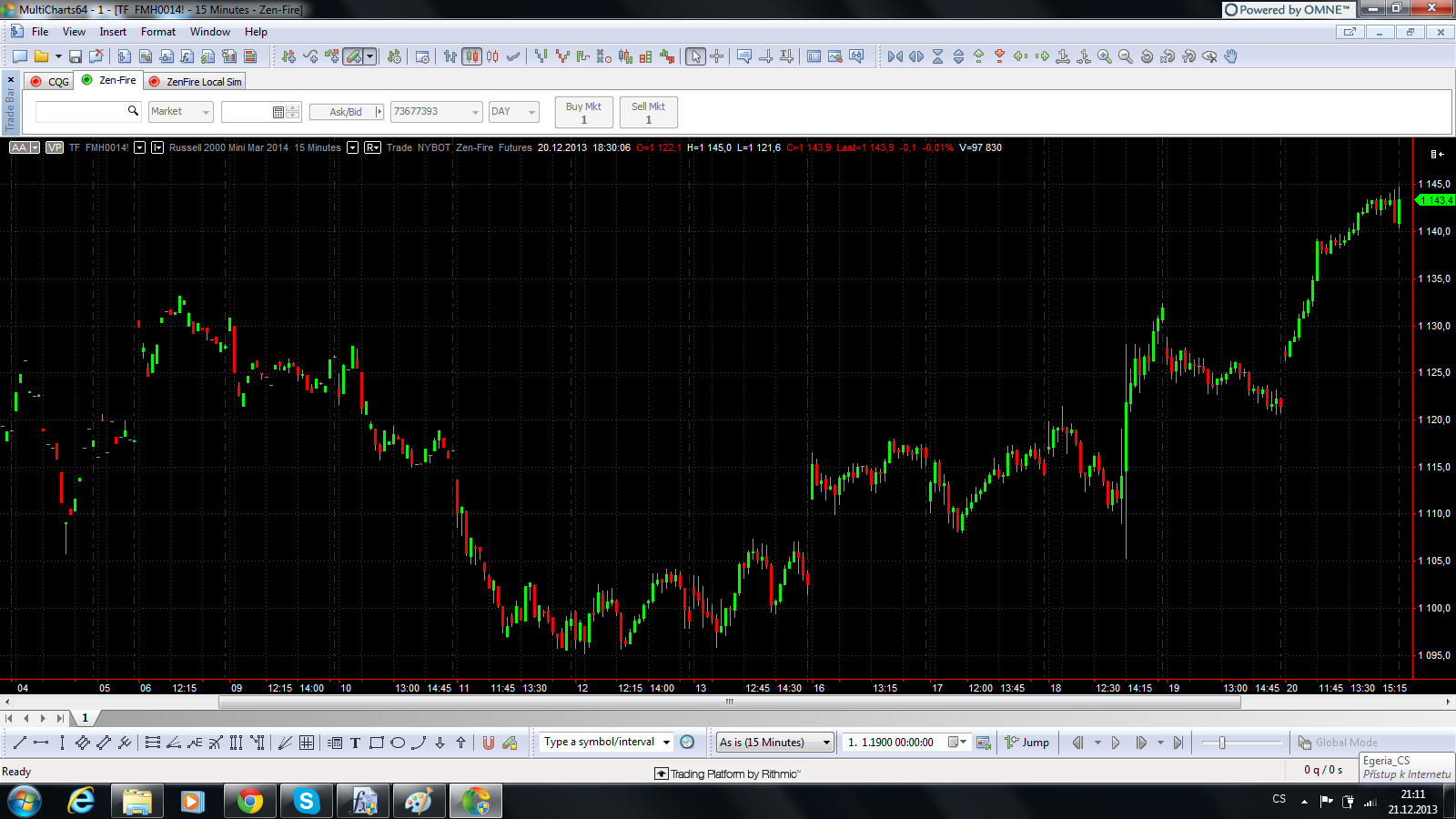Open the Market order type dropdown
1456x819 pixels.
[180, 112]
